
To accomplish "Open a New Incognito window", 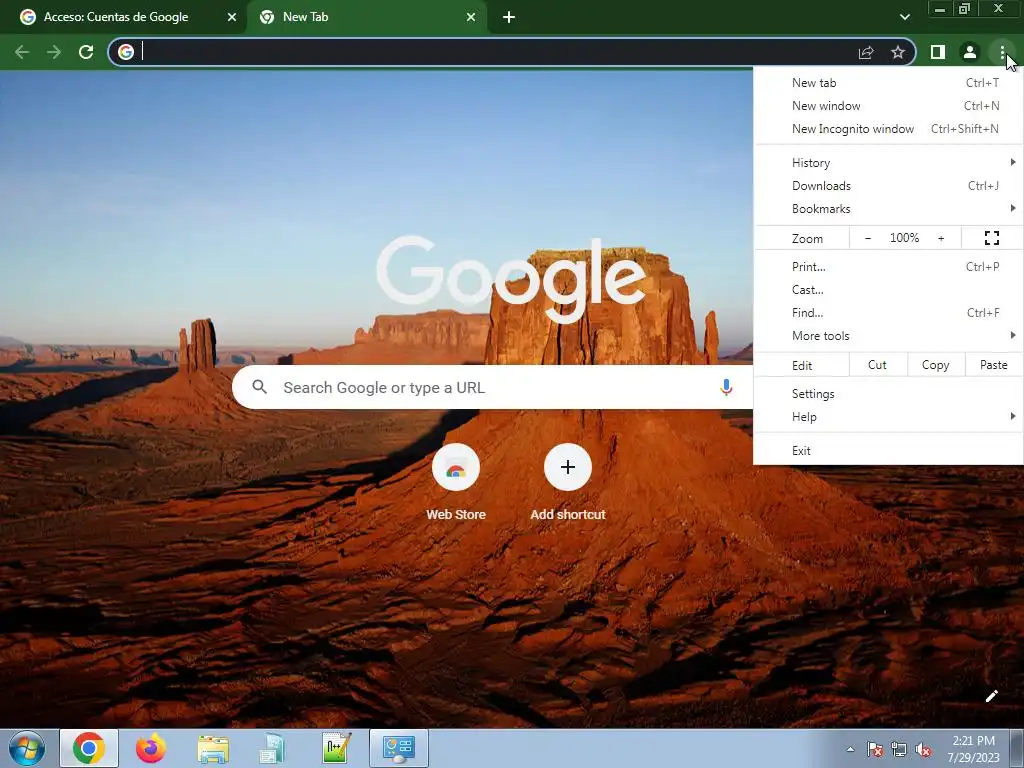I will (x=888, y=129).
